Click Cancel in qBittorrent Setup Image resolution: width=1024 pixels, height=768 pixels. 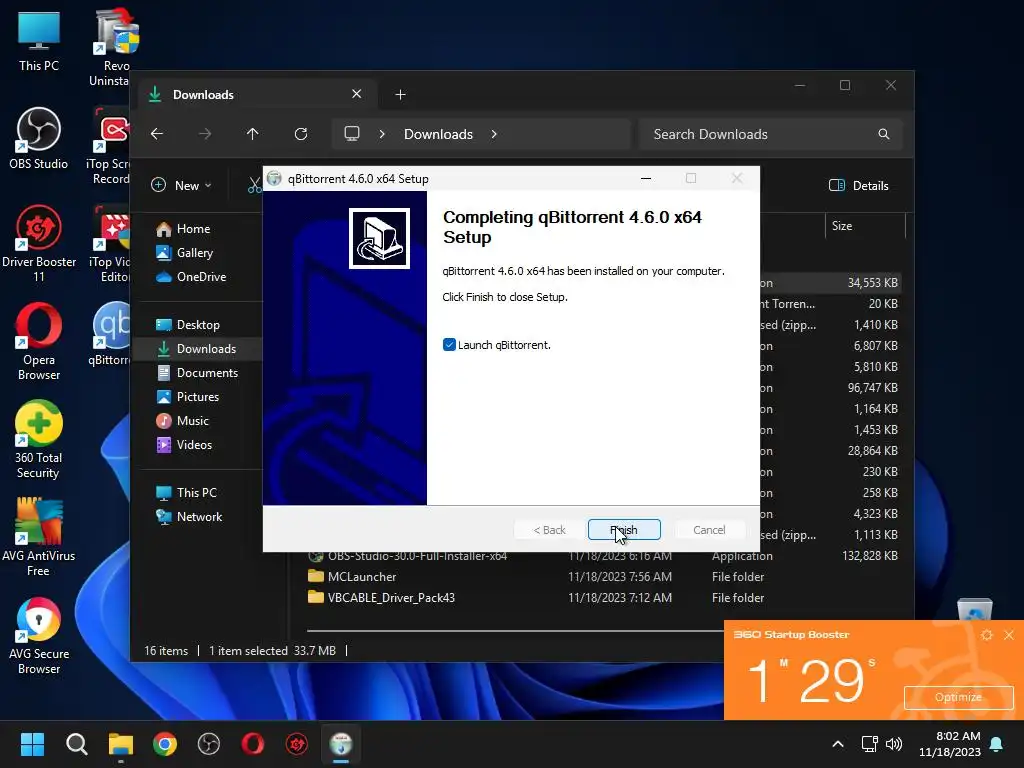[709, 530]
